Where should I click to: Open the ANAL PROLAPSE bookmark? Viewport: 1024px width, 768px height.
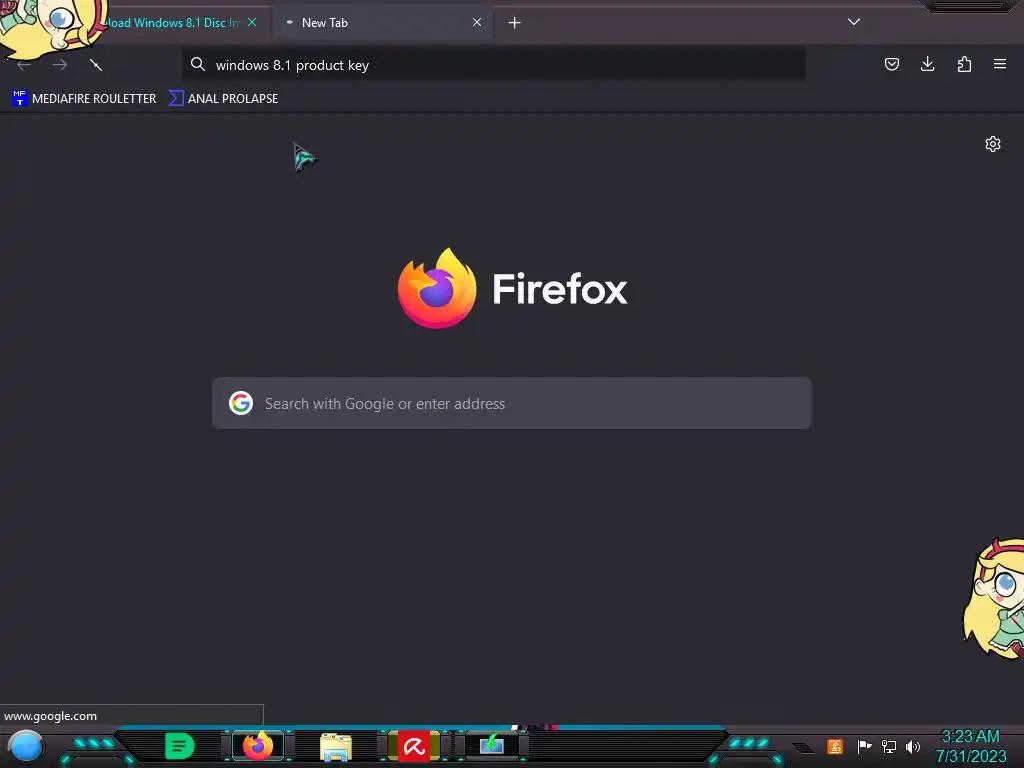(x=223, y=99)
